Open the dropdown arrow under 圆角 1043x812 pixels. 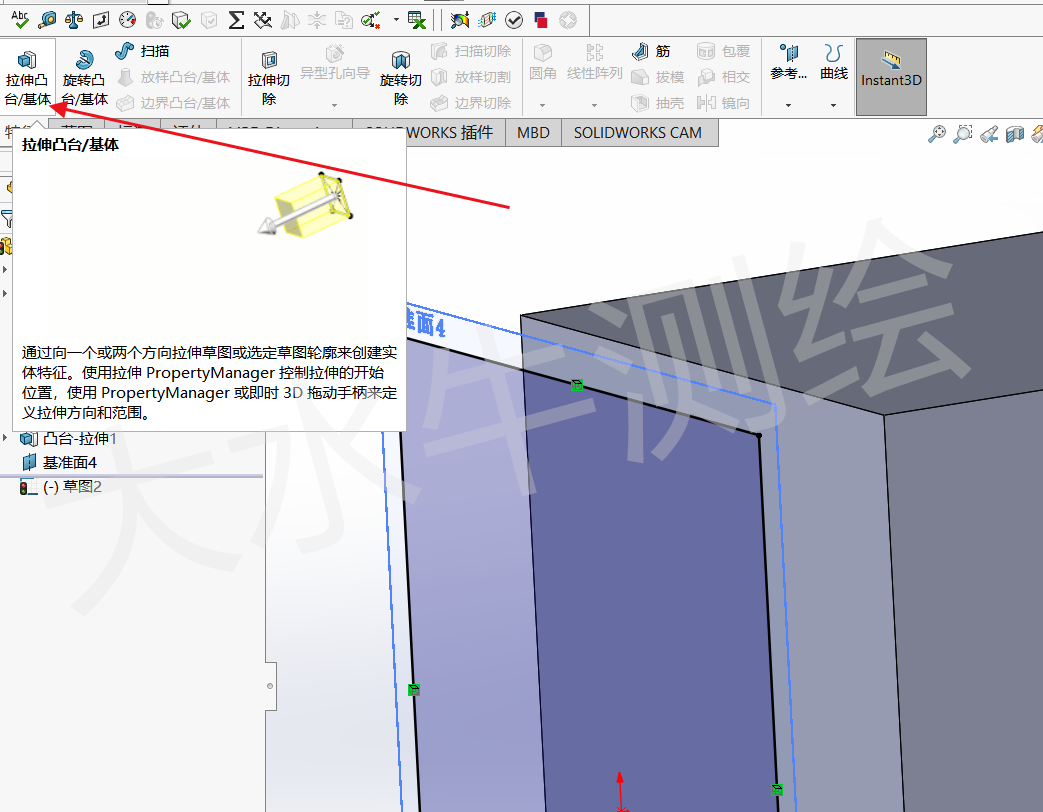(x=542, y=105)
